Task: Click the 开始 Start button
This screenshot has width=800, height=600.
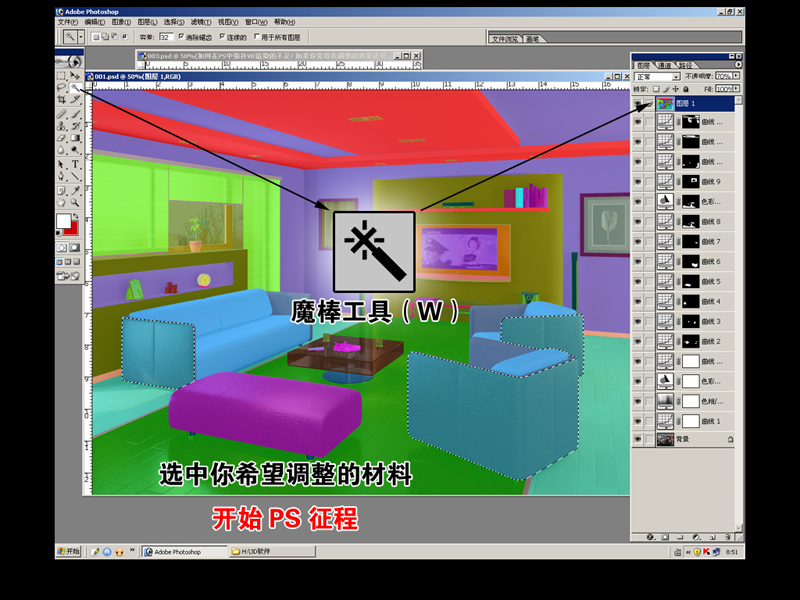Action: pos(68,552)
